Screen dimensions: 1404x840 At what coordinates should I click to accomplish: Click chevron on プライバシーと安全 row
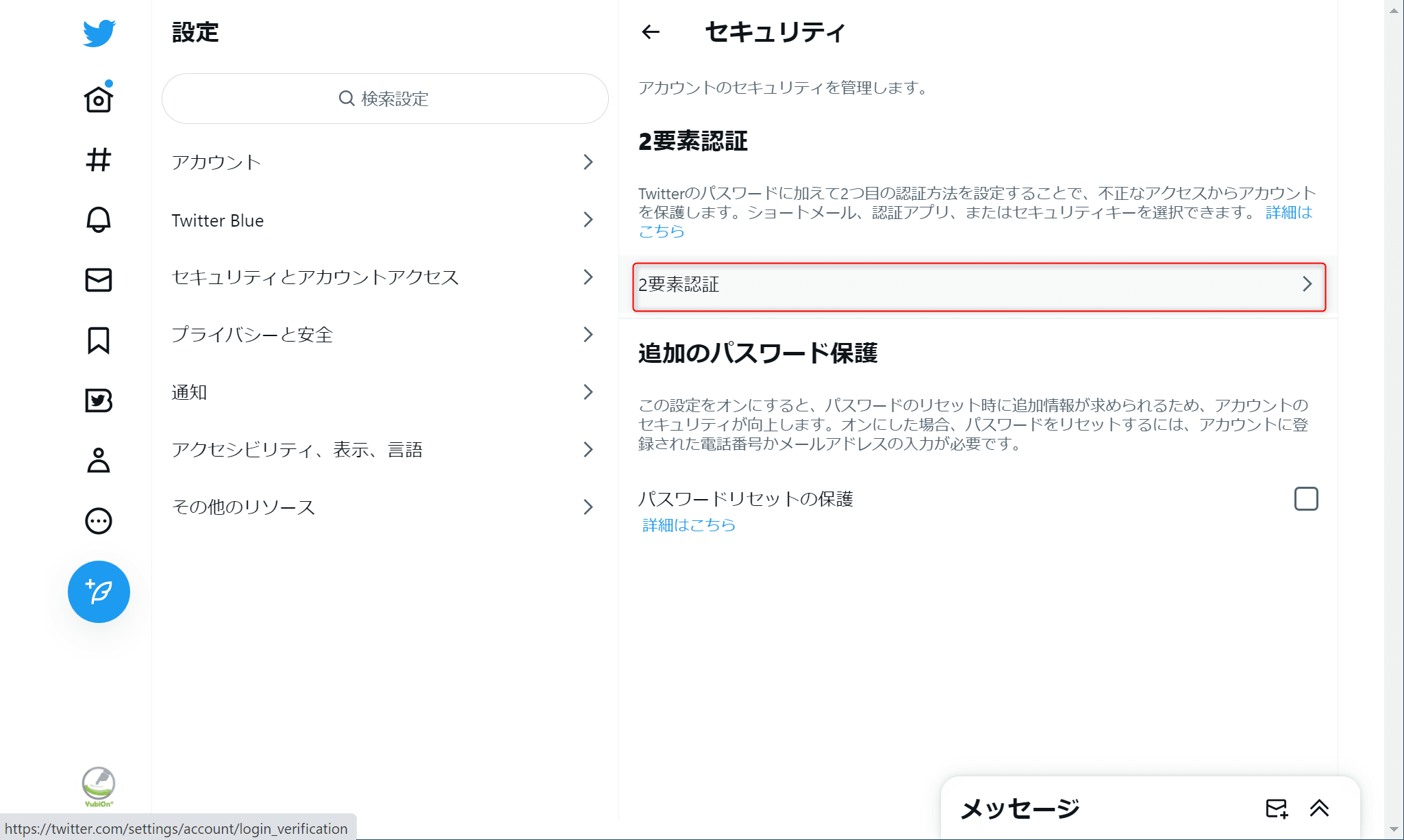[588, 335]
